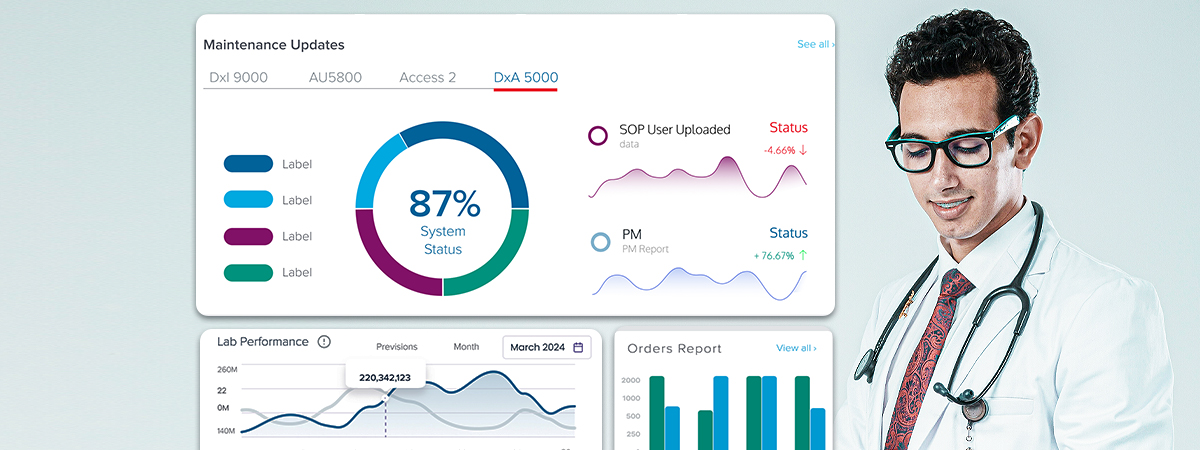The height and width of the screenshot is (450, 1200).
Task: Select the DxA 5000 tab
Action: coord(526,77)
